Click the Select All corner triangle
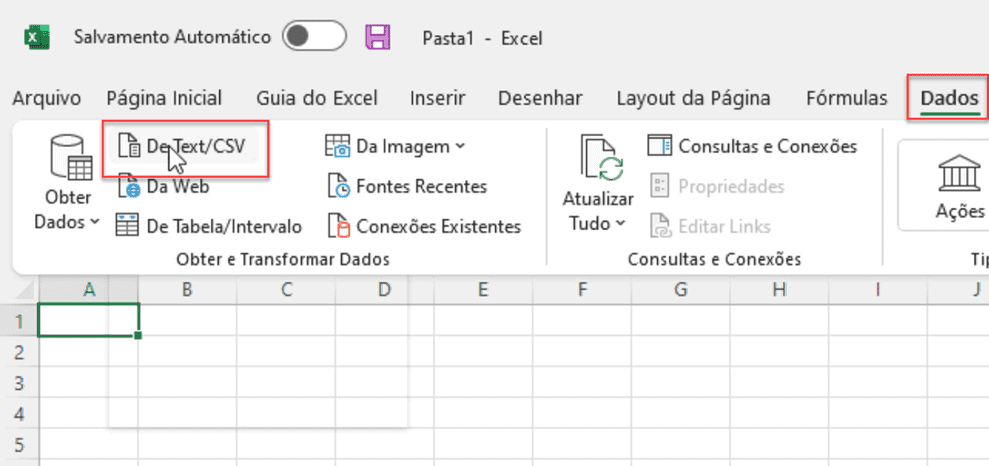This screenshot has width=989, height=466. pos(24,290)
